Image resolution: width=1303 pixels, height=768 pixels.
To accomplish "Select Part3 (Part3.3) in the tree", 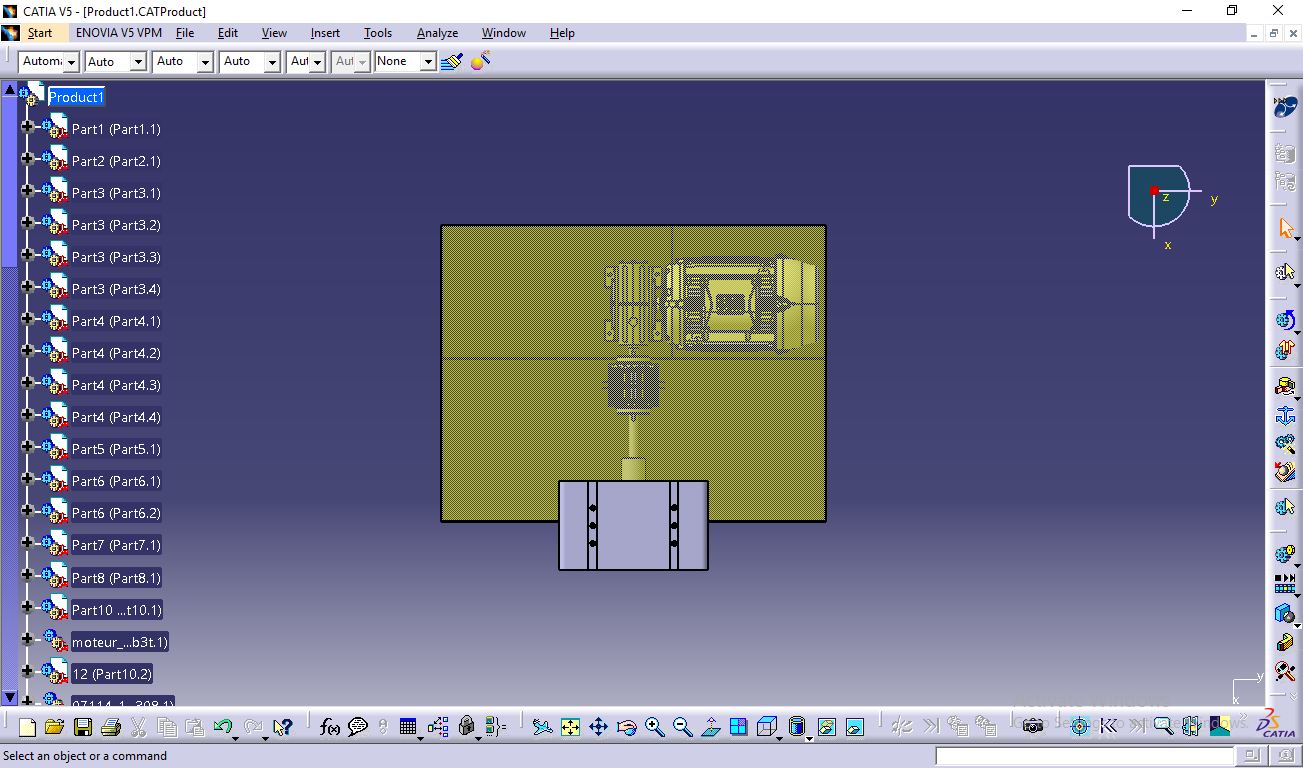I will (116, 257).
